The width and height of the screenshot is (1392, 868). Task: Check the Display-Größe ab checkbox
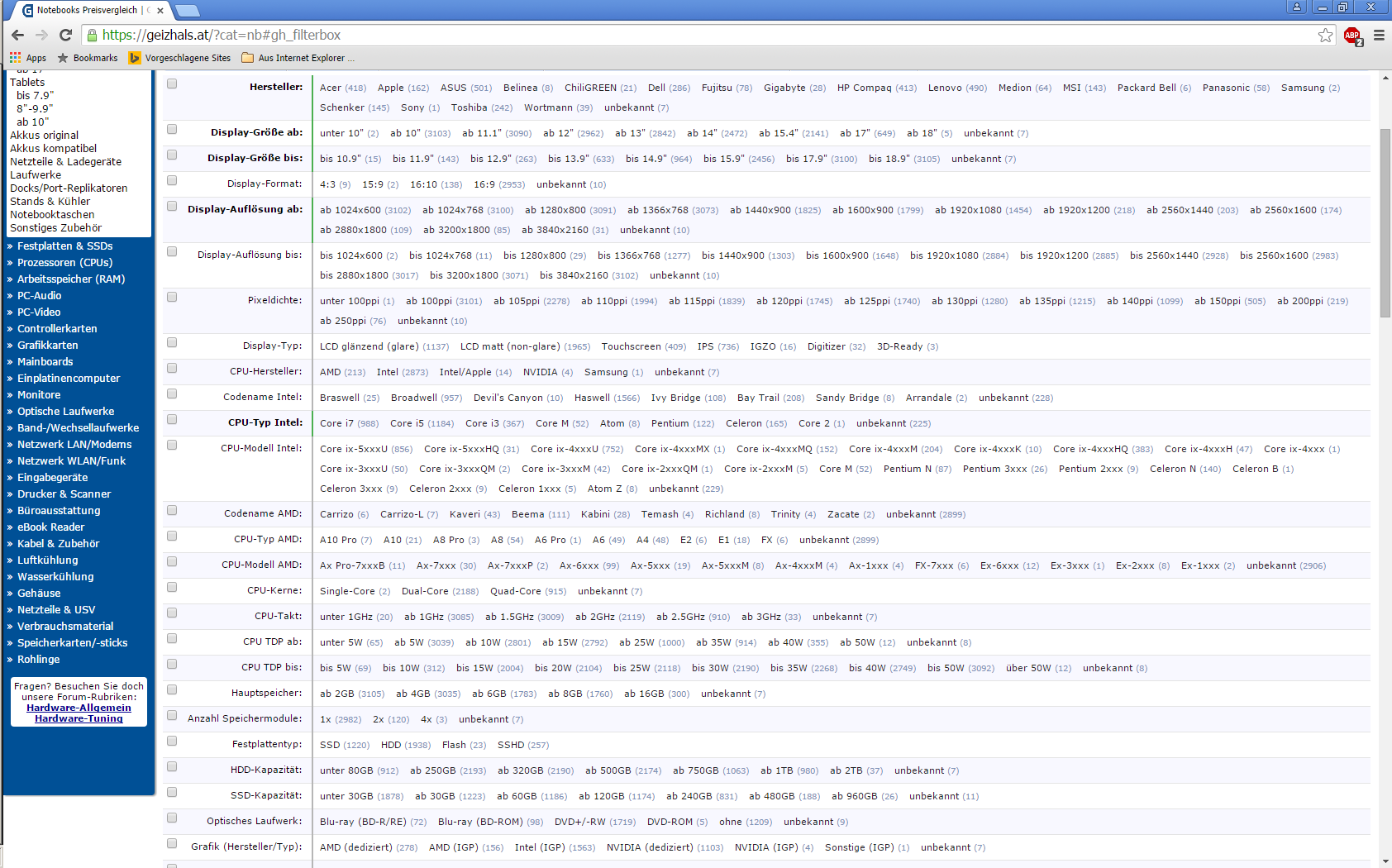coord(172,129)
